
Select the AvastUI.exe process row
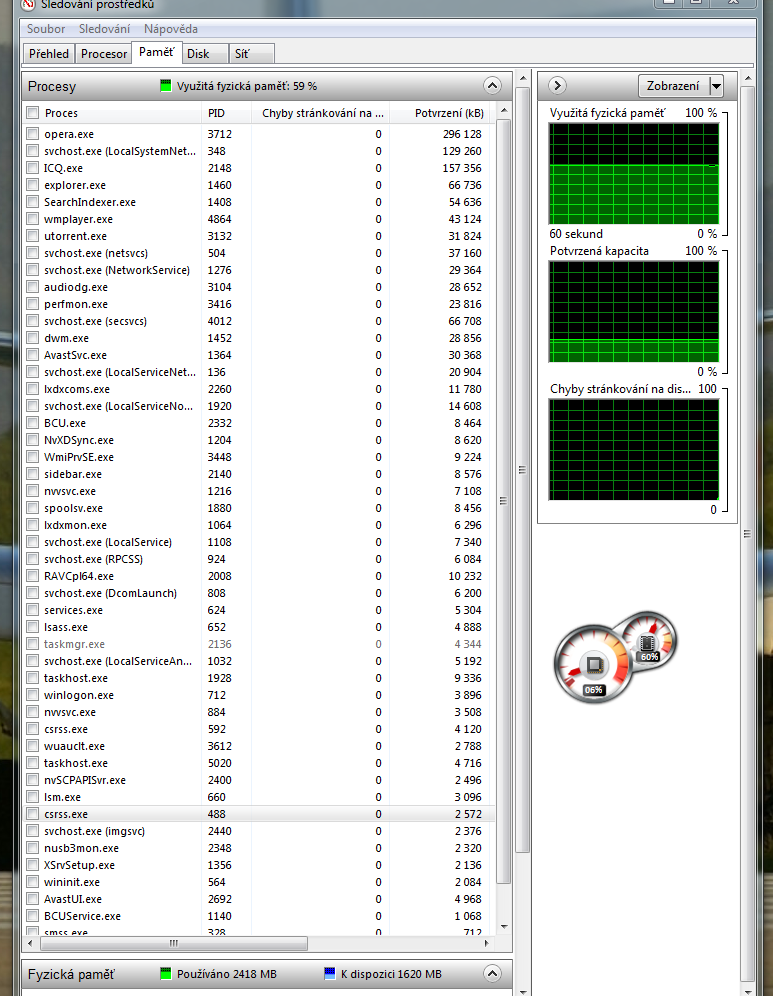(259, 899)
